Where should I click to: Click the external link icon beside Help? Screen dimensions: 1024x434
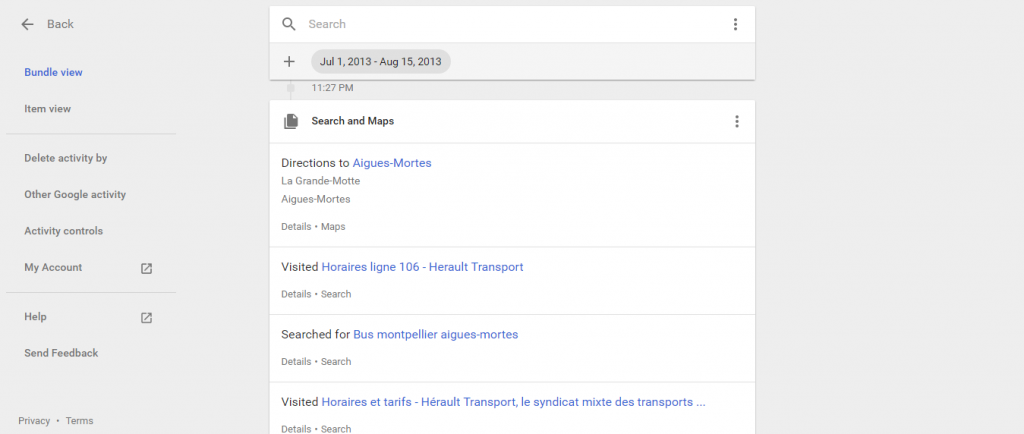[x=146, y=318]
